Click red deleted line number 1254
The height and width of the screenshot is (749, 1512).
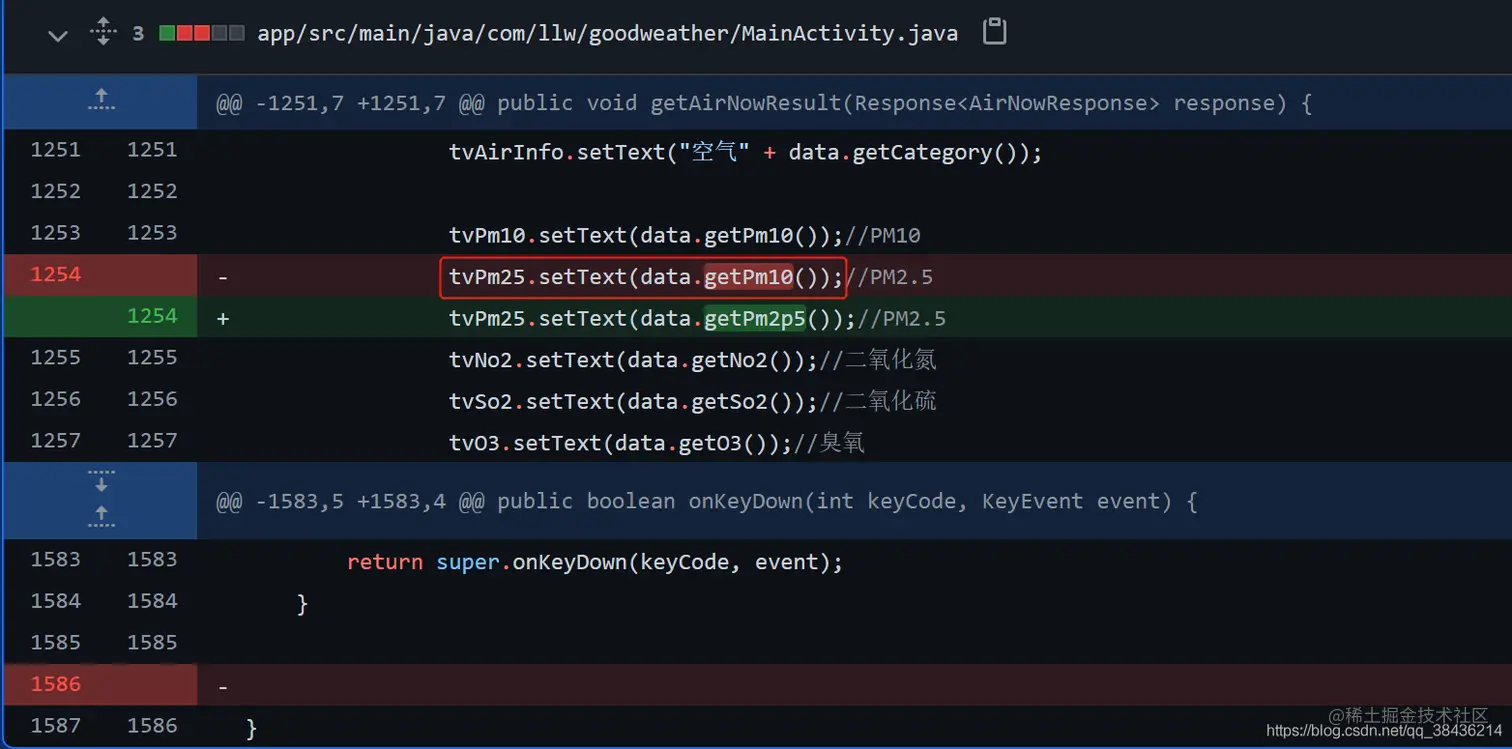coord(55,274)
